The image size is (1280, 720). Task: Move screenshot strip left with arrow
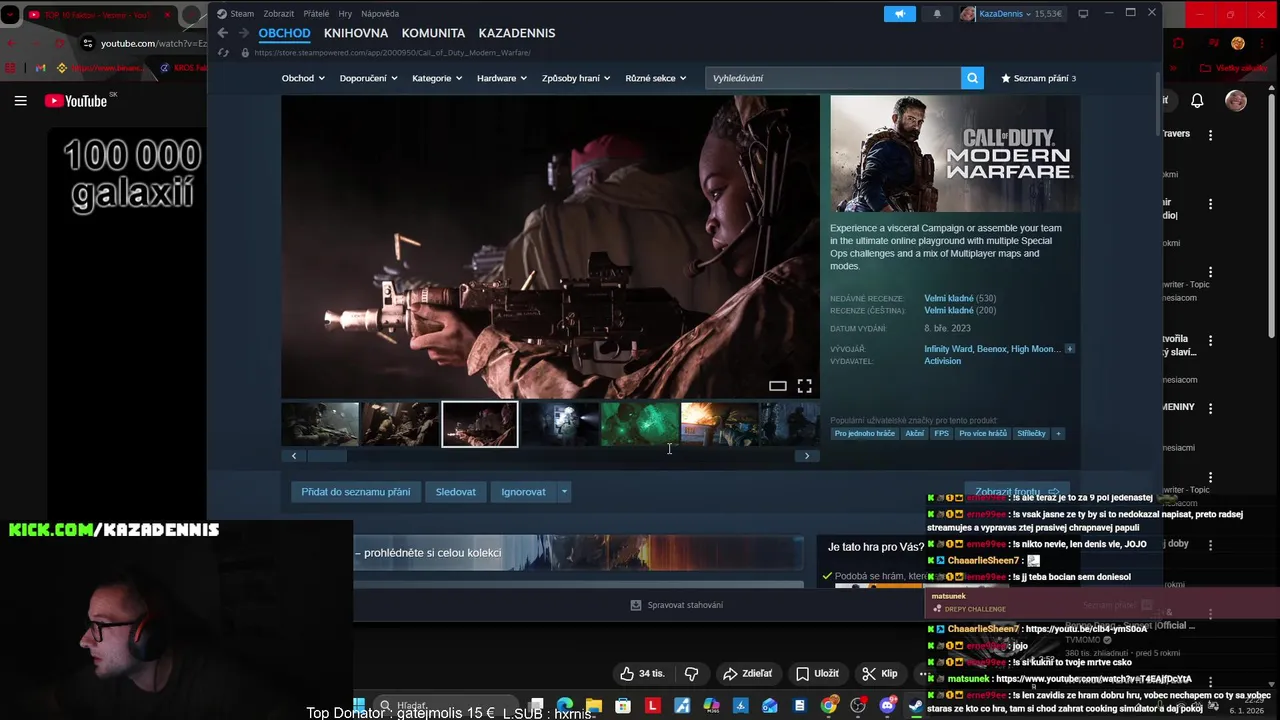click(x=294, y=456)
